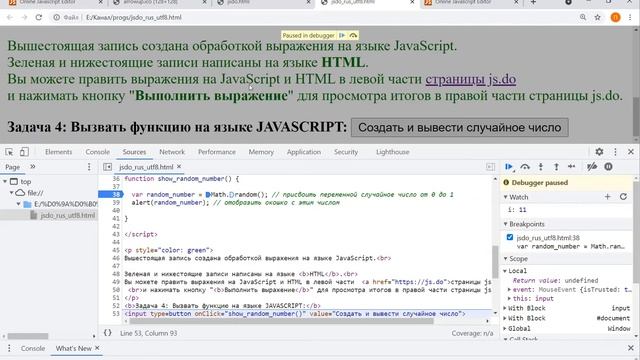
Task: Toggle the file navigator sidebar
Action: [107, 167]
